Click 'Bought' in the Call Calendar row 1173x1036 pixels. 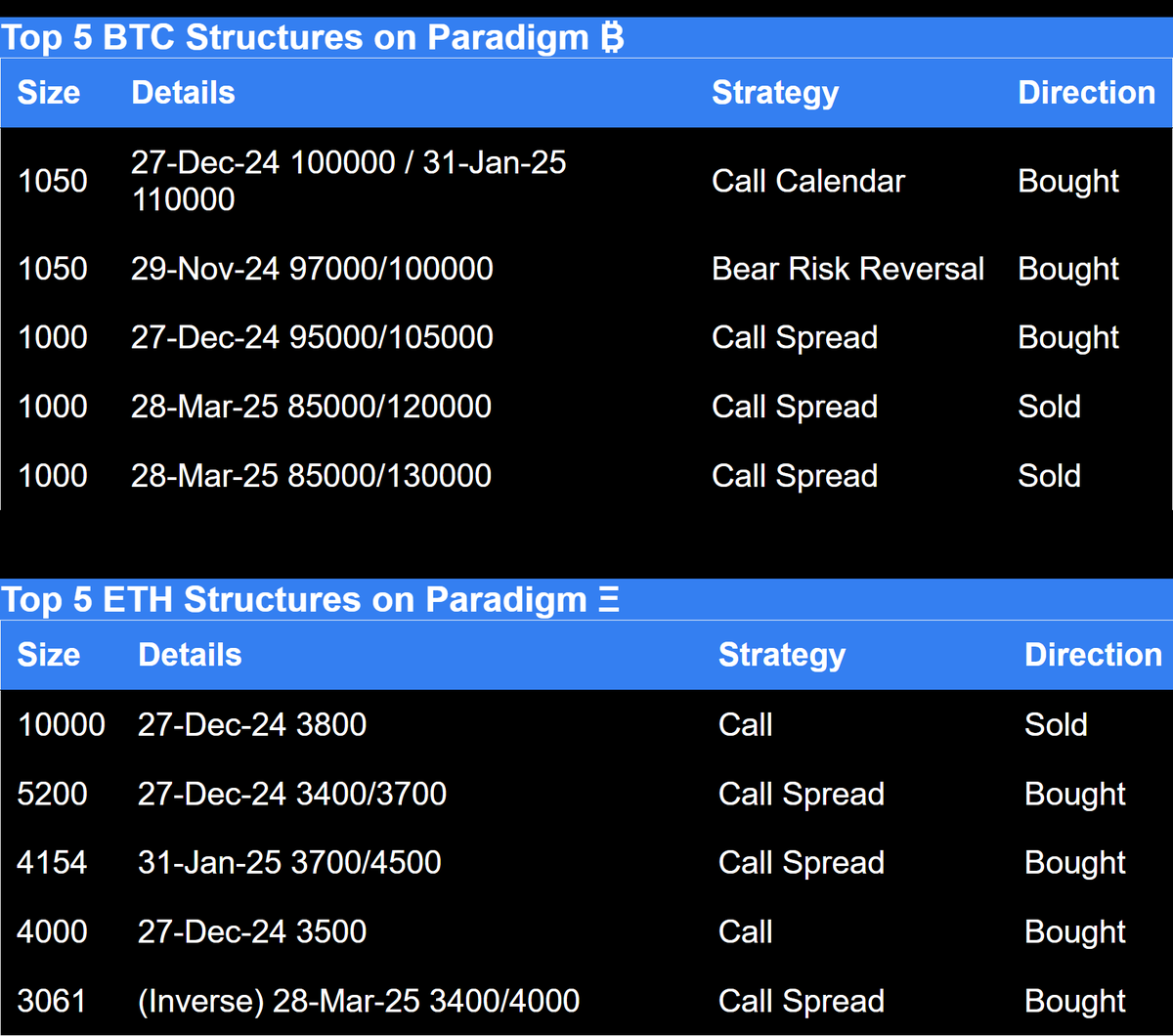[x=1068, y=182]
